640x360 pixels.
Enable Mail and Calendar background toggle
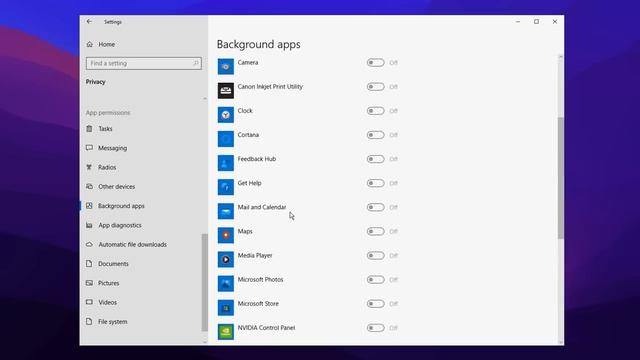point(376,207)
